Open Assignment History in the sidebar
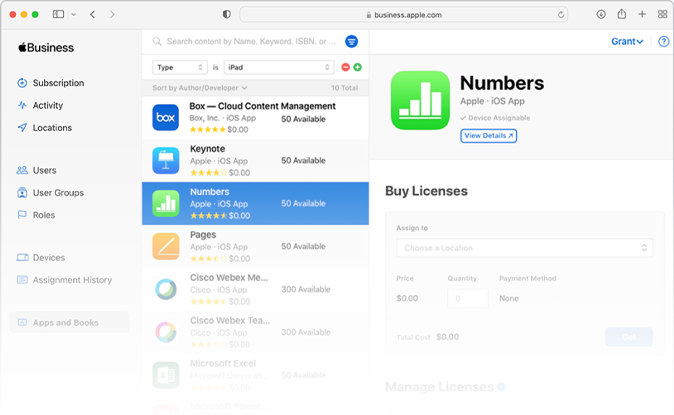Image resolution: width=674 pixels, height=415 pixels. click(x=72, y=280)
